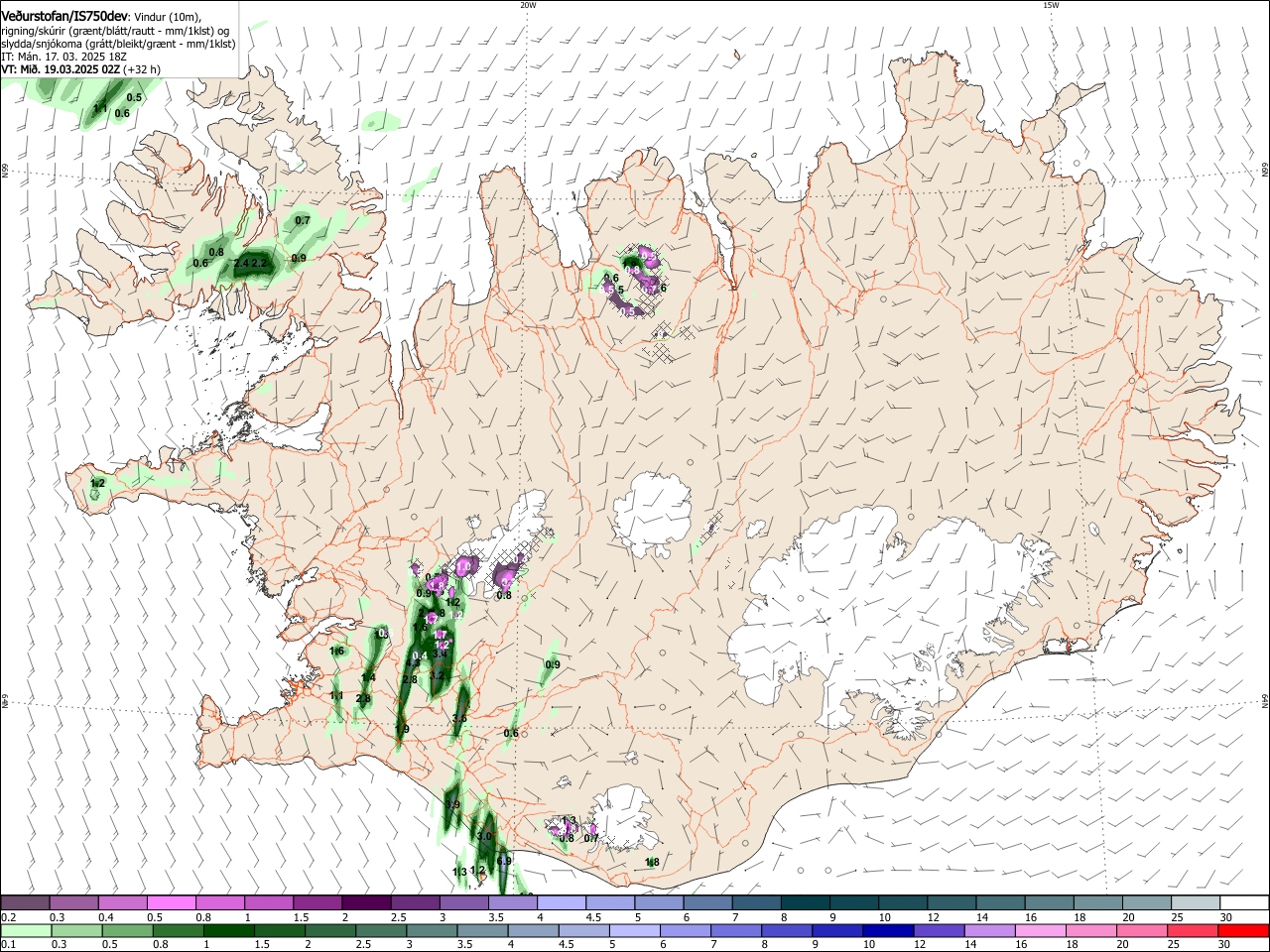This screenshot has height=952, width=1270.
Task: Click the 30 label in the upper legend row
Action: pos(1226,917)
